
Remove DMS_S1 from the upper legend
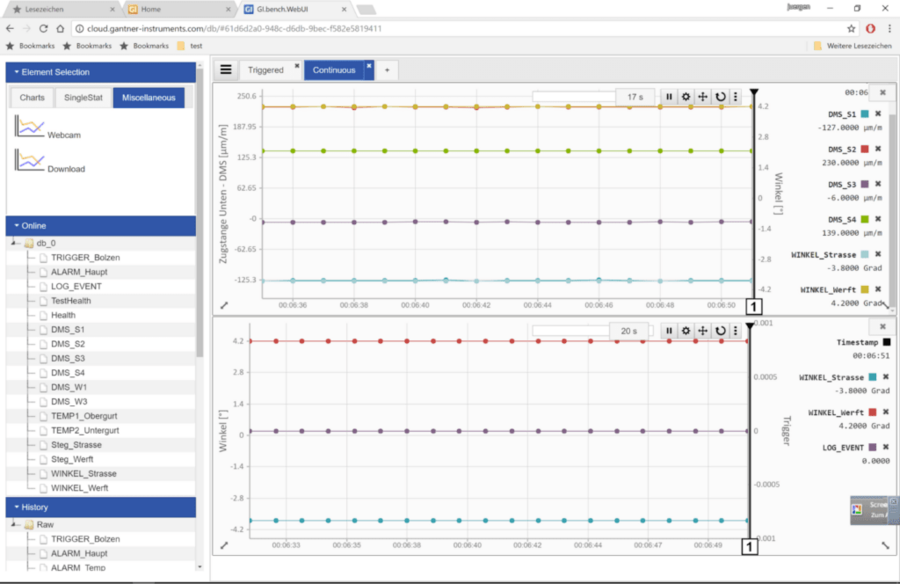tap(878, 114)
